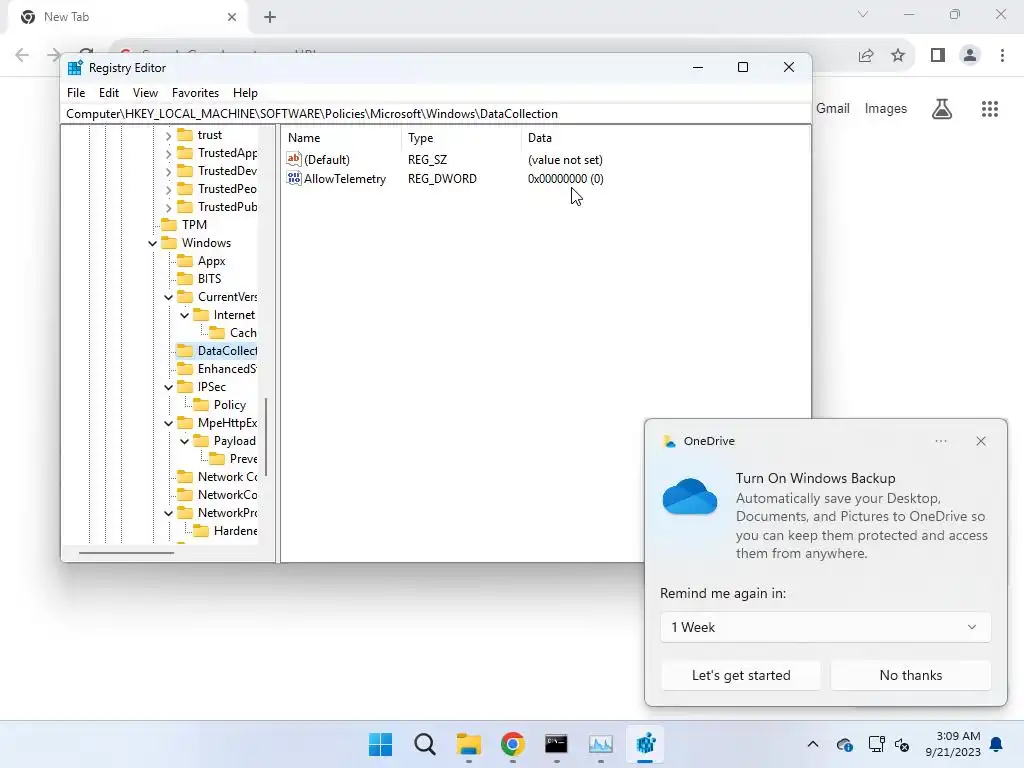The image size is (1024, 768).
Task: Click the Chrome share page icon
Action: point(866,56)
